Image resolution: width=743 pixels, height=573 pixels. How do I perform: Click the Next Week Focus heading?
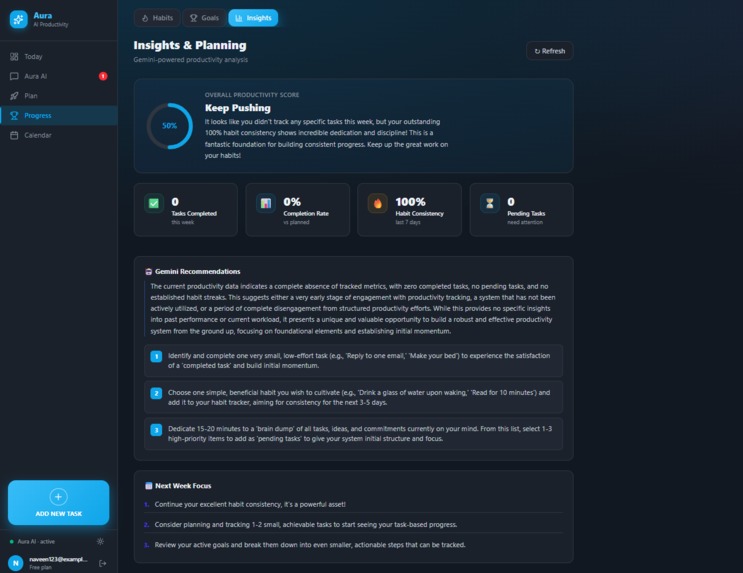pyautogui.click(x=183, y=486)
